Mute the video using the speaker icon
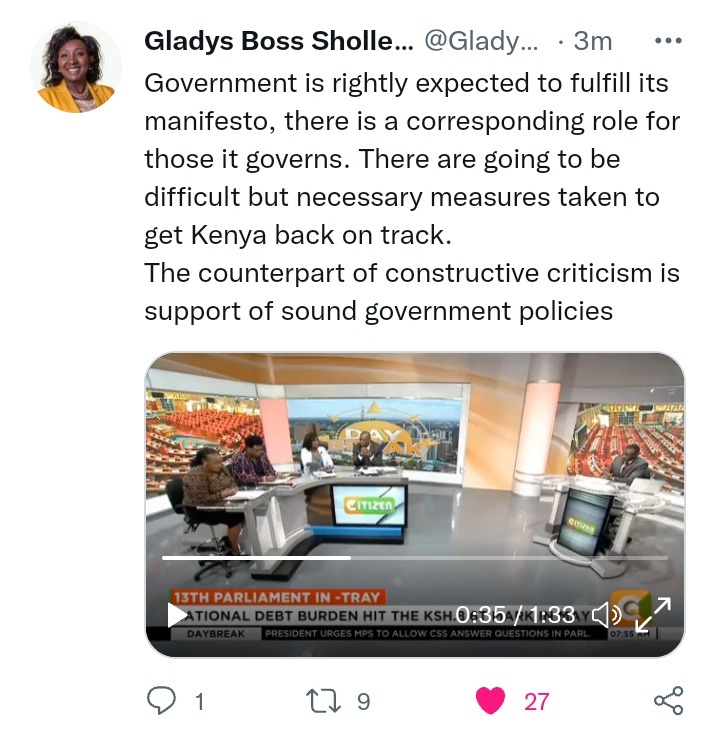716x732 pixels. click(x=606, y=614)
